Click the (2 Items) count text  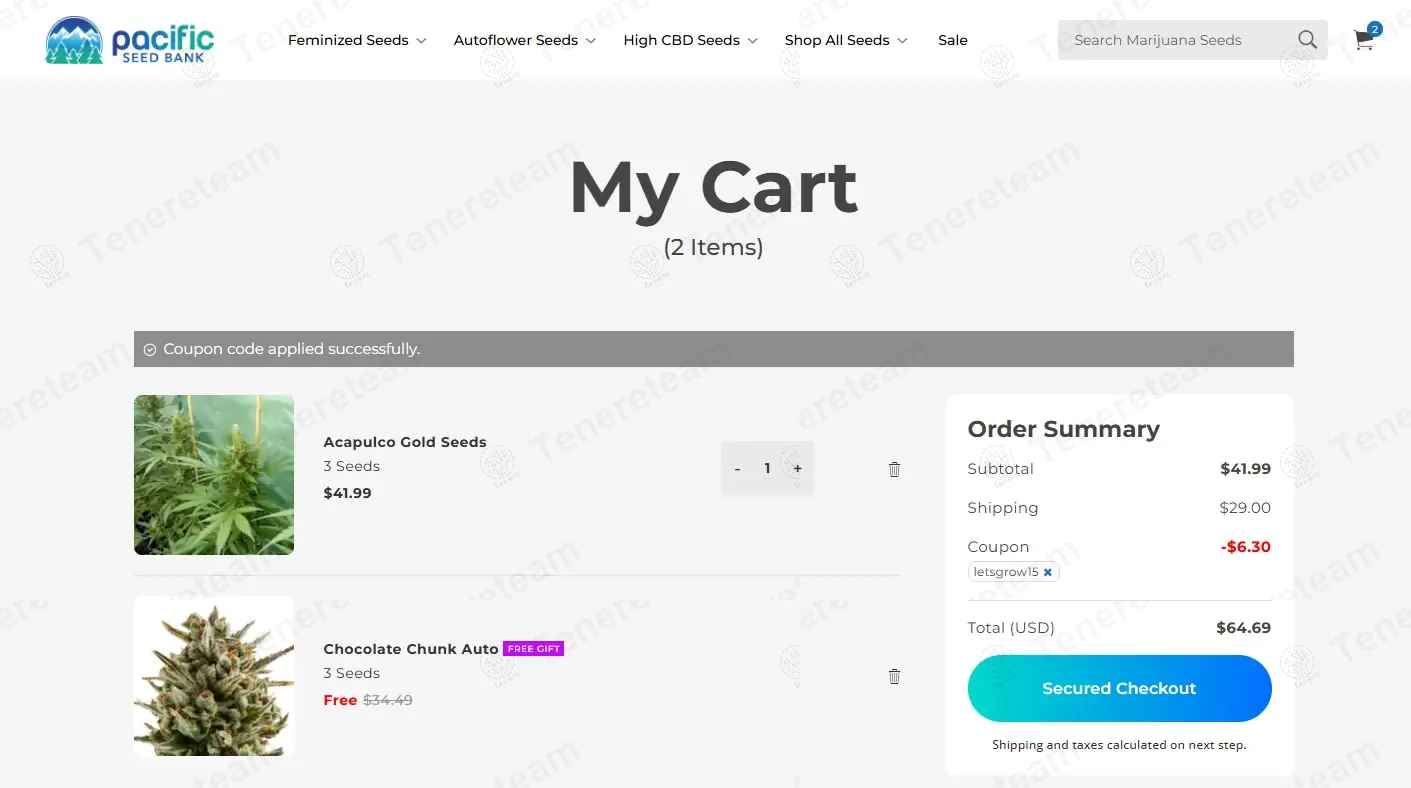pos(713,247)
